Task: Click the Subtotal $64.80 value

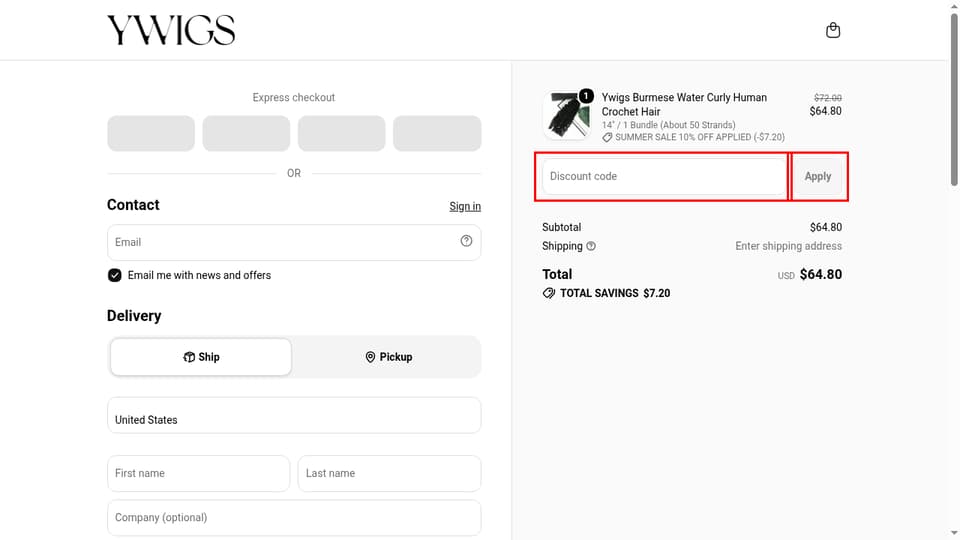Action: click(x=826, y=227)
